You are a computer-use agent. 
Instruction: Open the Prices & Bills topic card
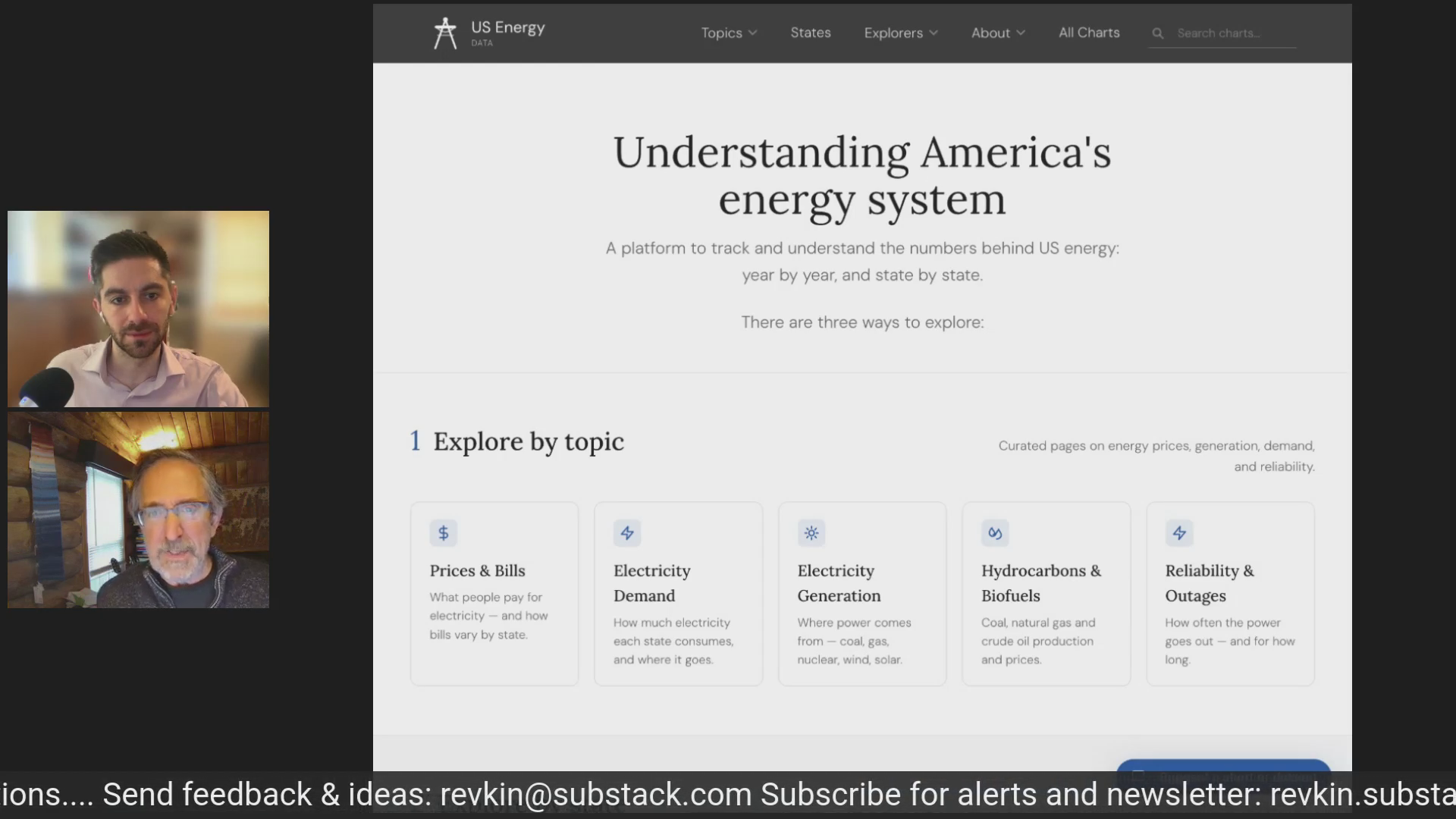(x=494, y=594)
